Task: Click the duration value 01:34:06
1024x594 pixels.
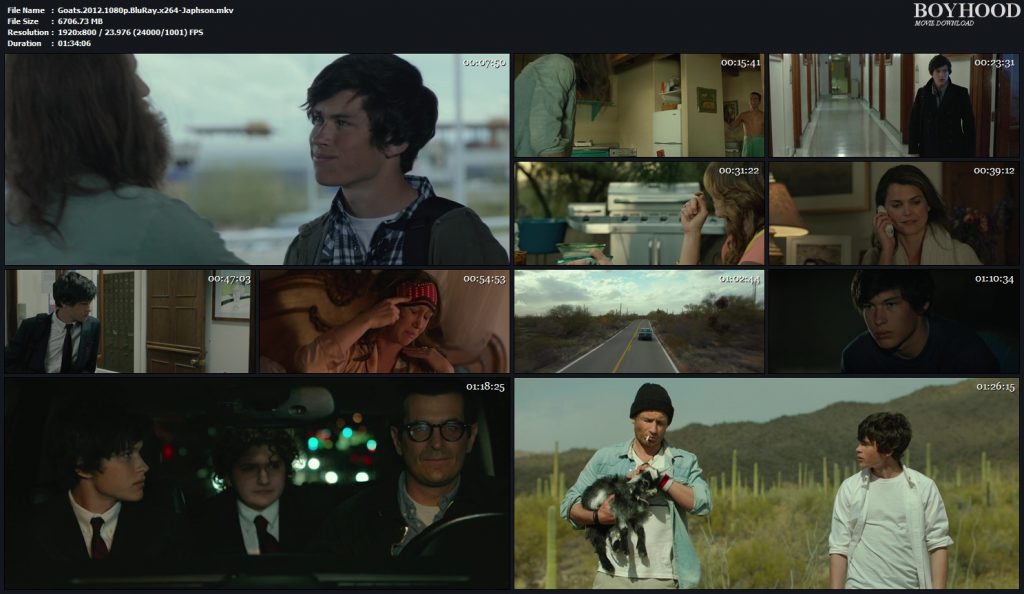Action: tap(75, 43)
